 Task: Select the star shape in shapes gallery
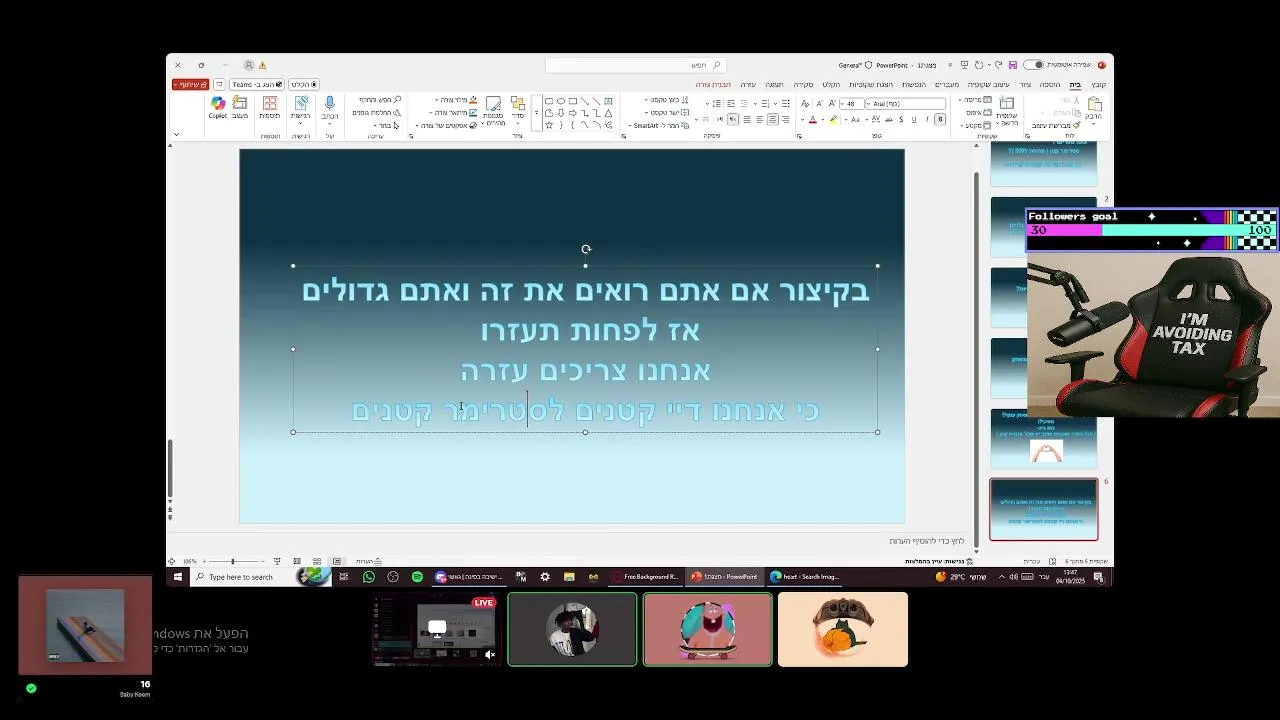tap(549, 125)
